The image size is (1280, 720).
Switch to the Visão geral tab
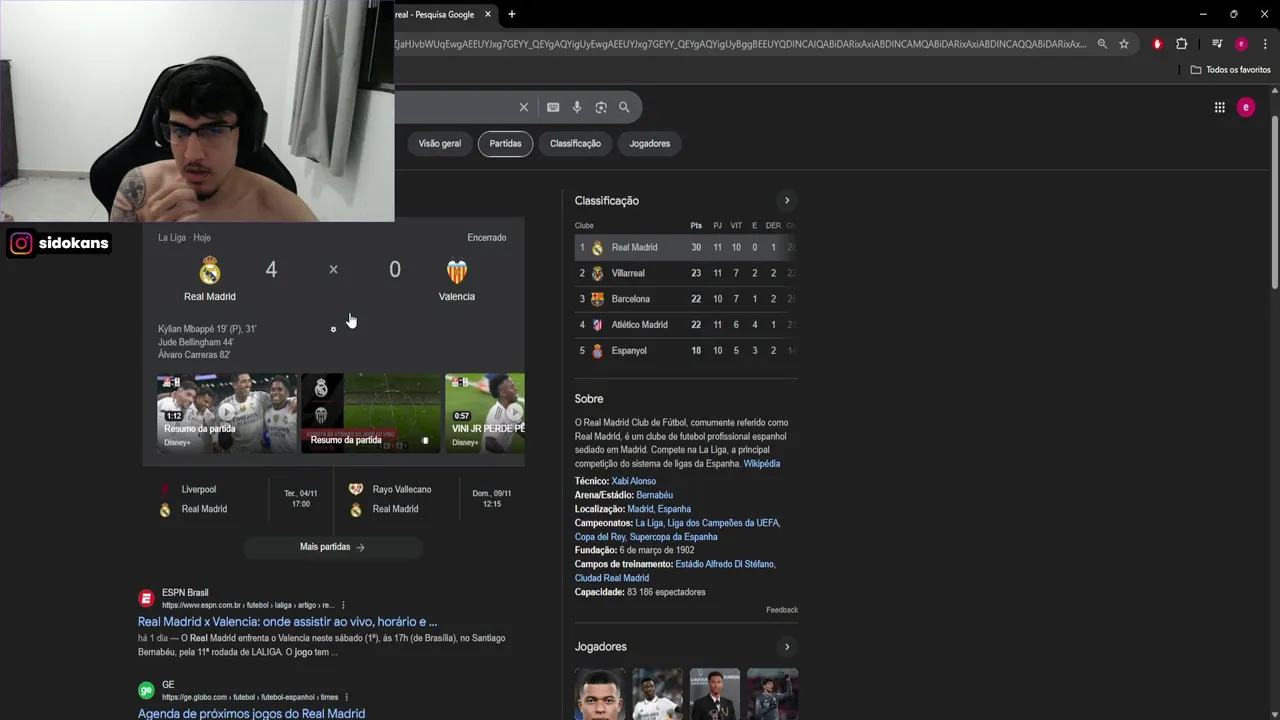coord(440,143)
